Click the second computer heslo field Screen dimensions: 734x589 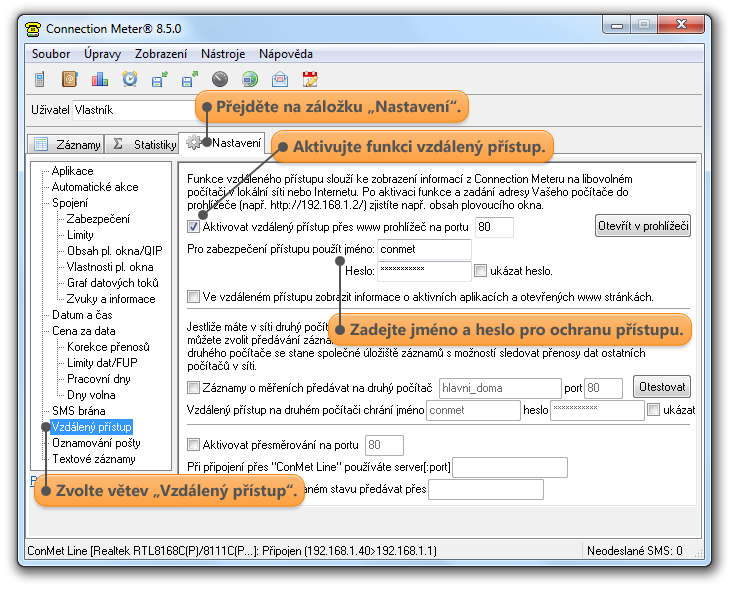click(x=597, y=410)
